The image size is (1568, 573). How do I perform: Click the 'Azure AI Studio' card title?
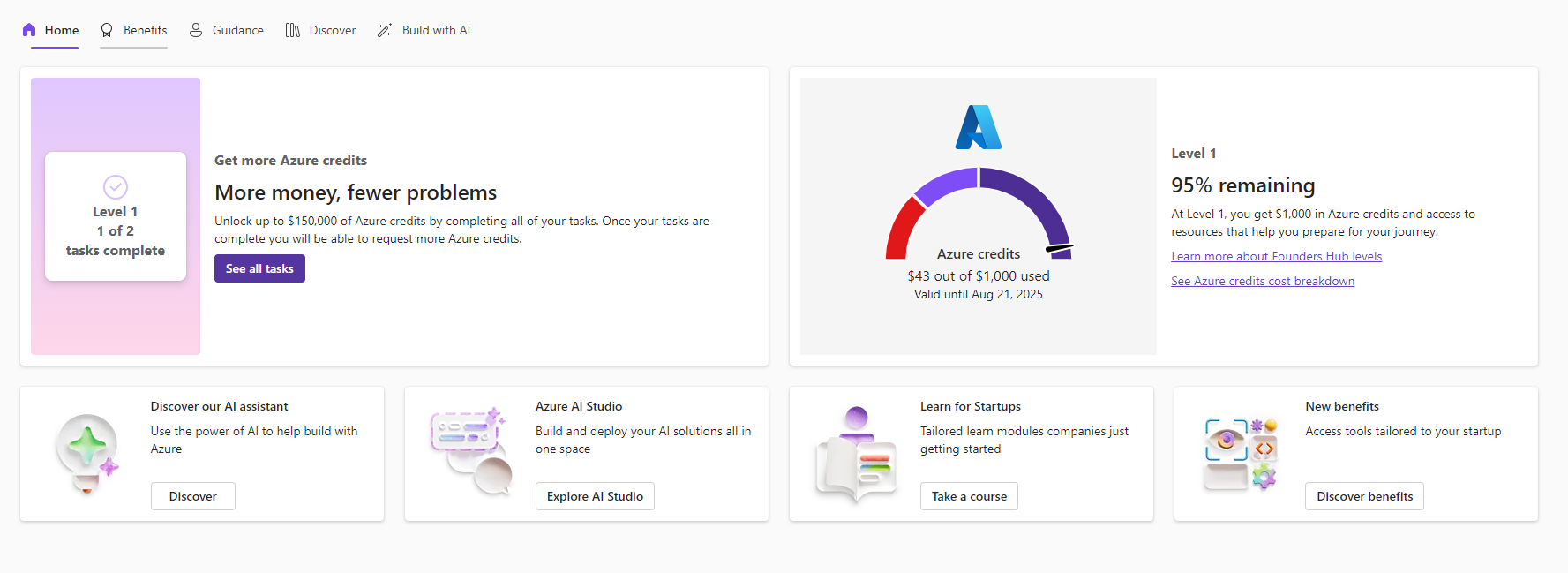coord(579,406)
